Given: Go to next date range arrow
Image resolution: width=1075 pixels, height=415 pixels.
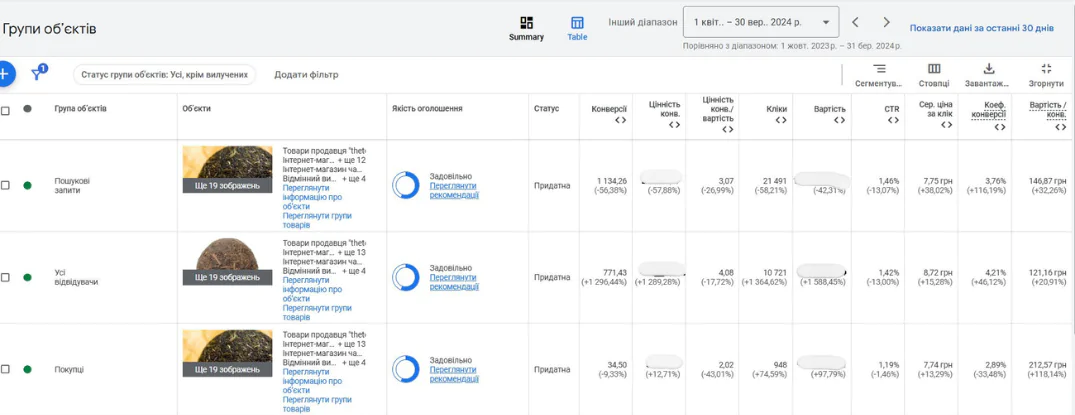Looking at the screenshot, I should 886,22.
